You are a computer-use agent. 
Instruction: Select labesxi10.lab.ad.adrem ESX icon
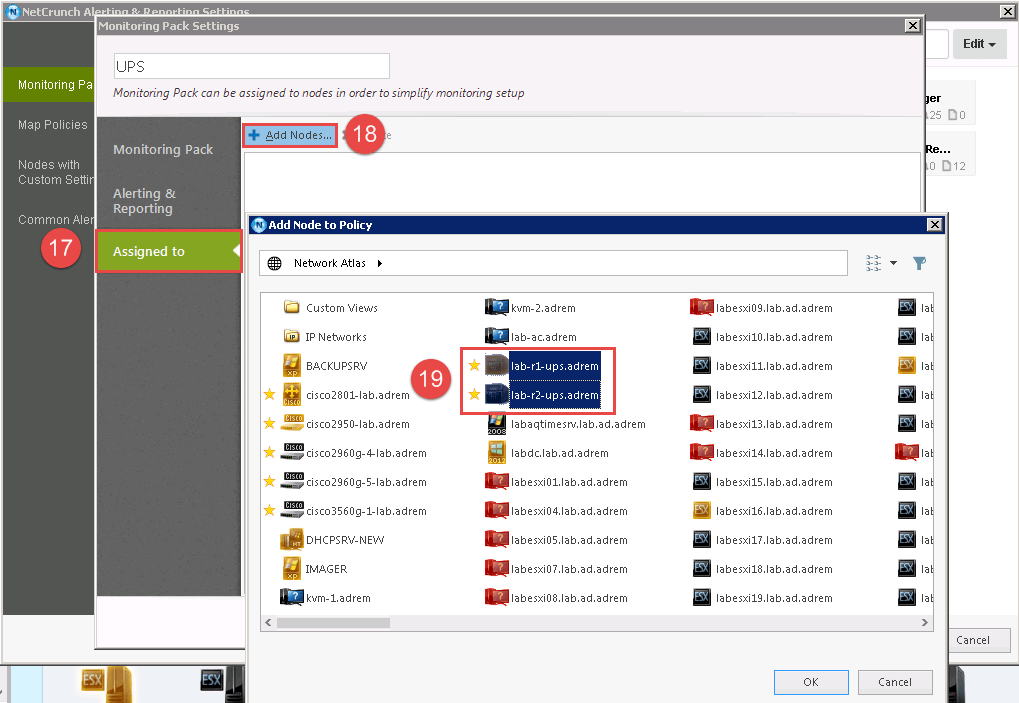702,337
